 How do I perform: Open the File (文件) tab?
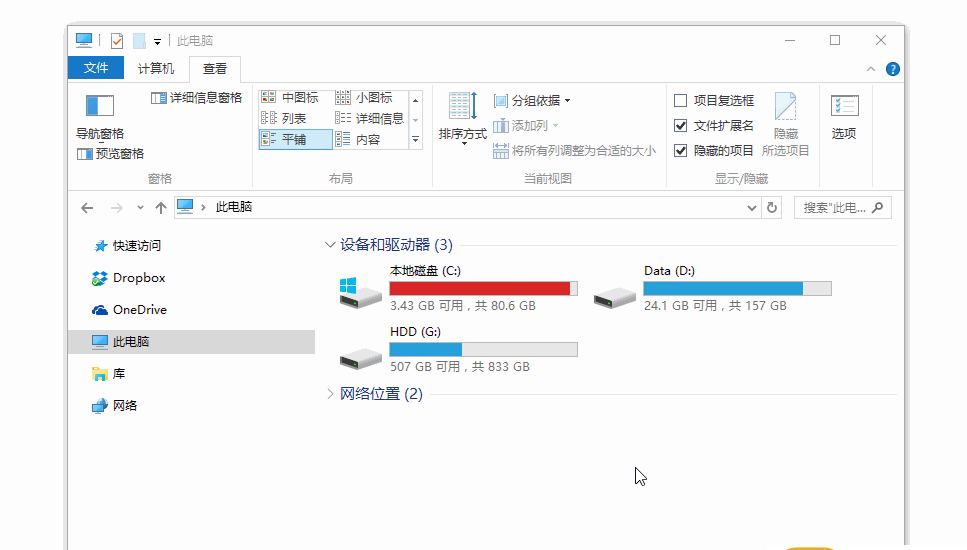[x=96, y=68]
